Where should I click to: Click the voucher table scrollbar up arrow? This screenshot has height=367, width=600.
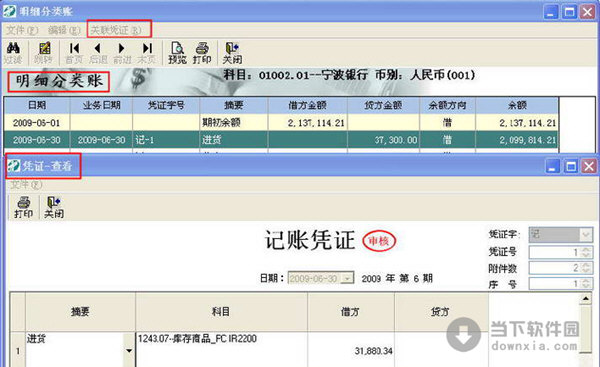pyautogui.click(x=586, y=298)
